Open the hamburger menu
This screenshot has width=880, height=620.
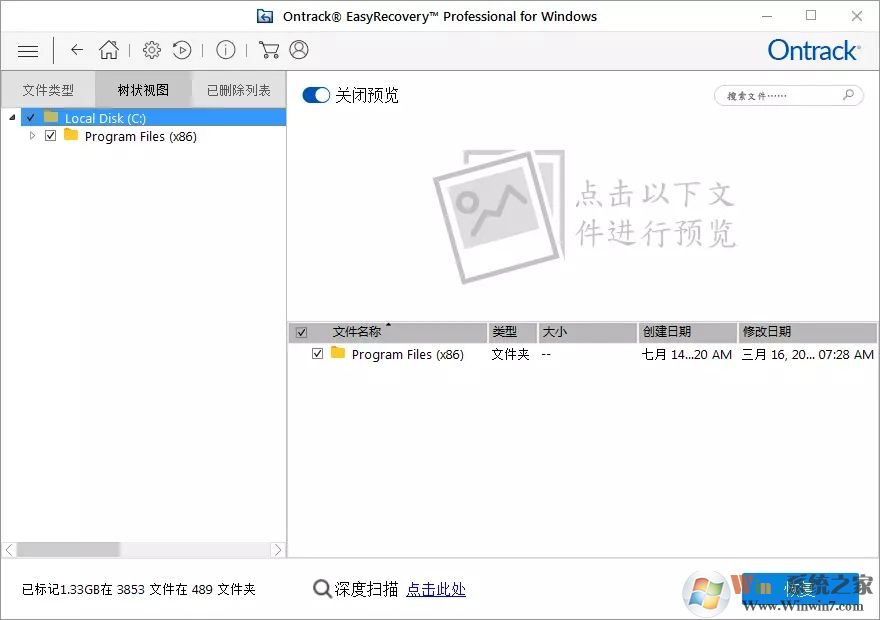pyautogui.click(x=28, y=51)
